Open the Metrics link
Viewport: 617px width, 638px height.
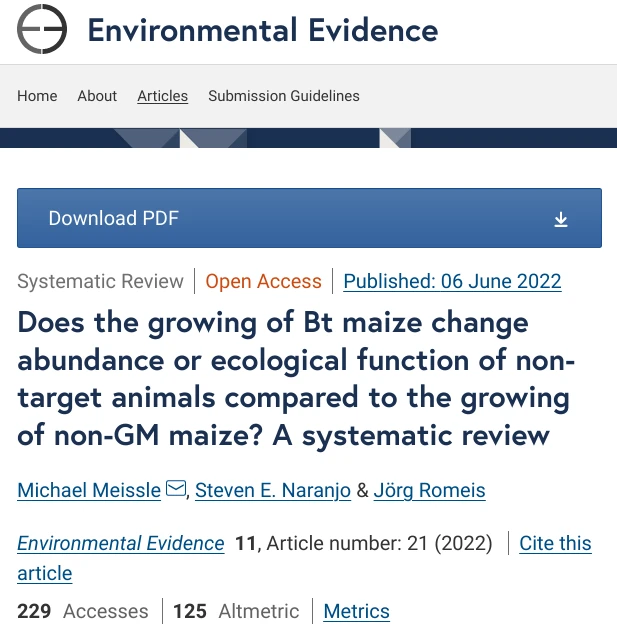tap(356, 610)
